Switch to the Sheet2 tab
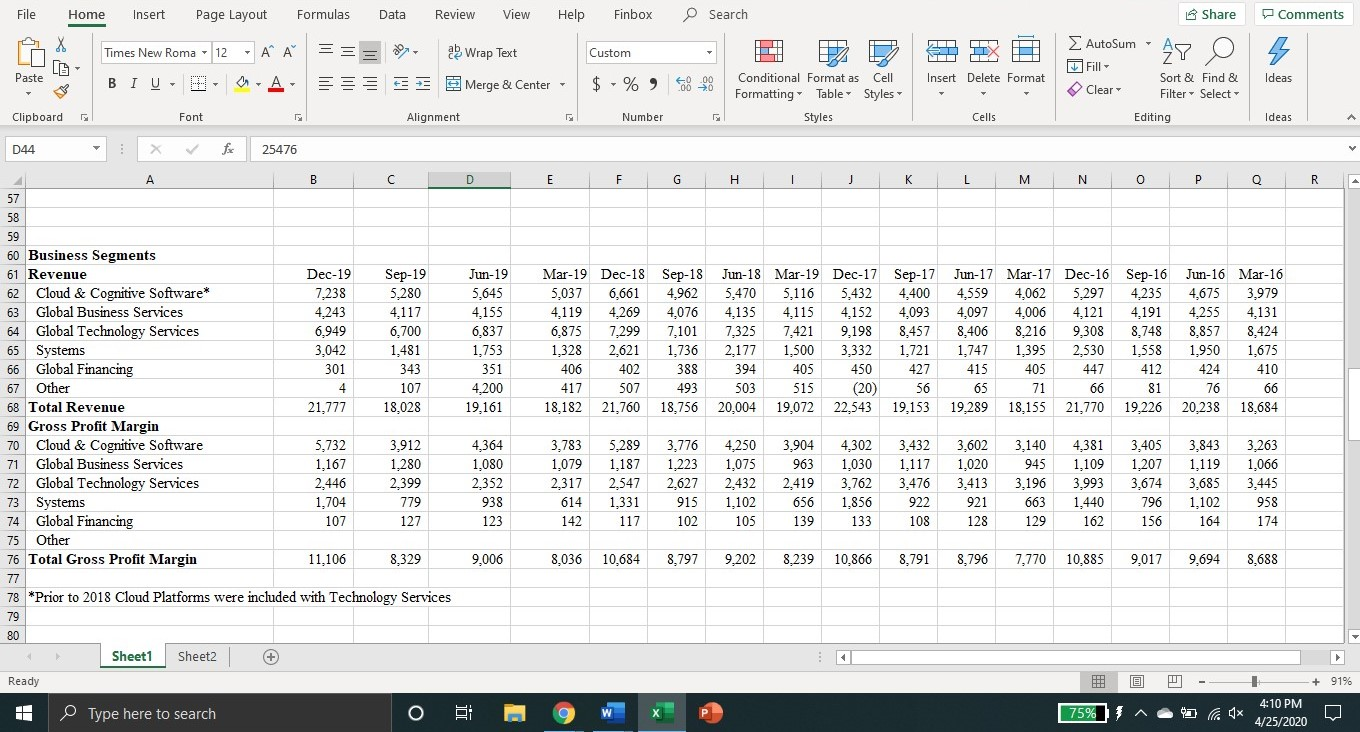The width and height of the screenshot is (1360, 732). (197, 656)
